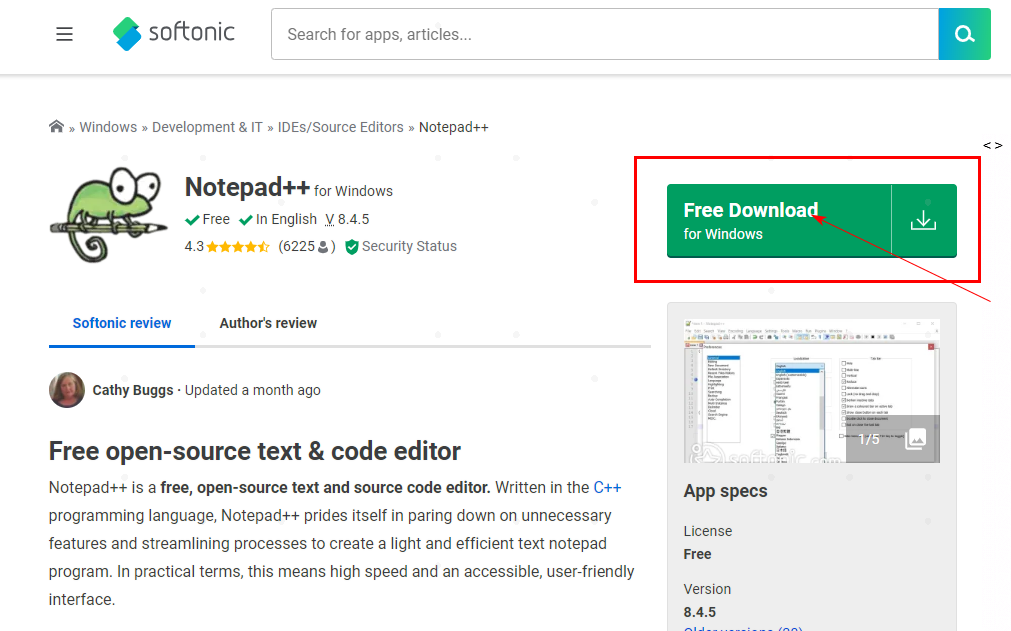Open the app screenshot gallery thumbnail

click(x=812, y=391)
